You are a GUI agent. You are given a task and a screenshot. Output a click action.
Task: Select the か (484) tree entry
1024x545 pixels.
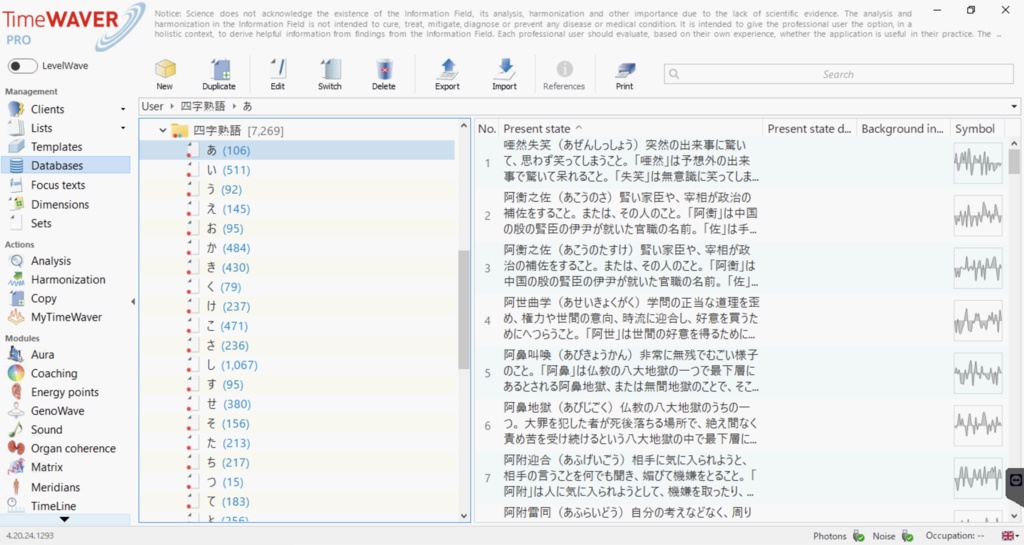(297, 248)
